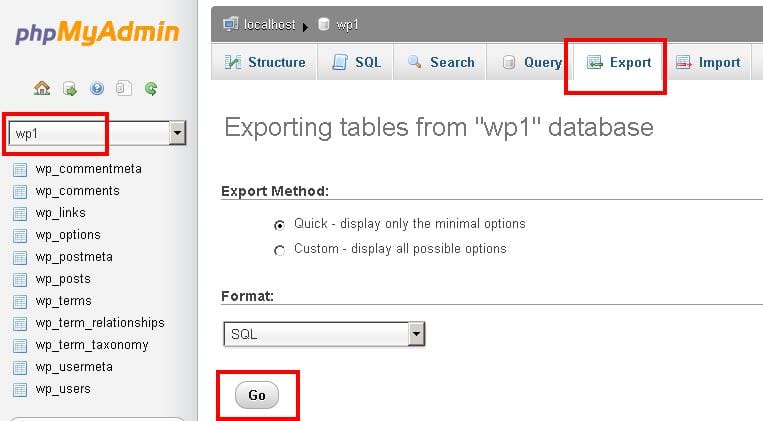The image size is (763, 421).
Task: Switch to the Structure tab
Action: coord(265,62)
